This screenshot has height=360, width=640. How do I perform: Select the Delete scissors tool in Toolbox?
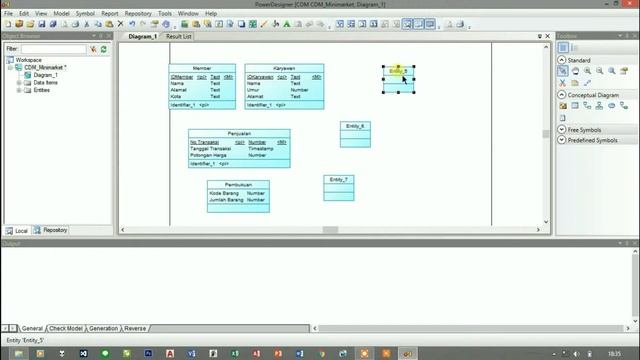[x=563, y=83]
